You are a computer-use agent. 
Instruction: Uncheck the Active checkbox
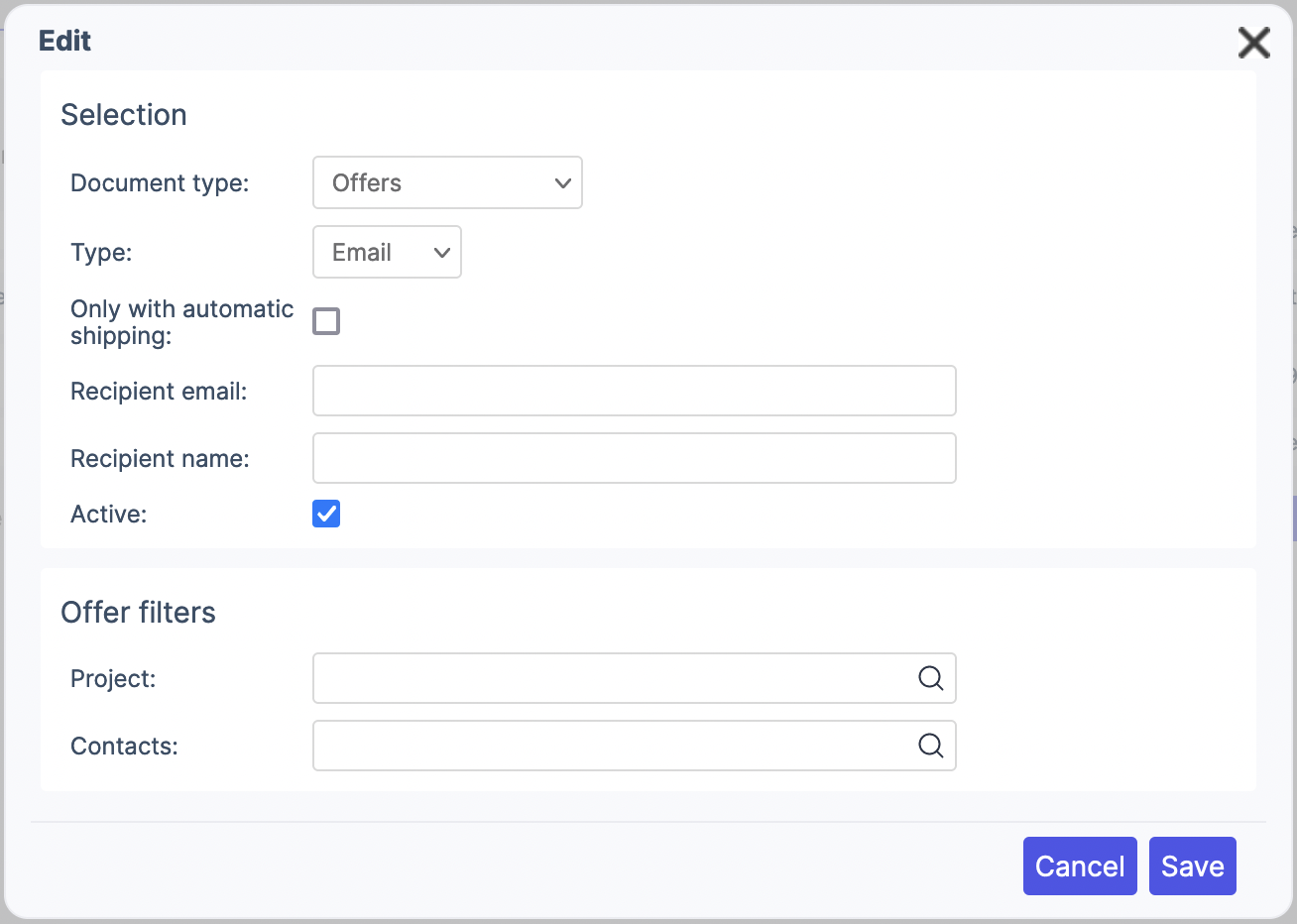pos(326,514)
